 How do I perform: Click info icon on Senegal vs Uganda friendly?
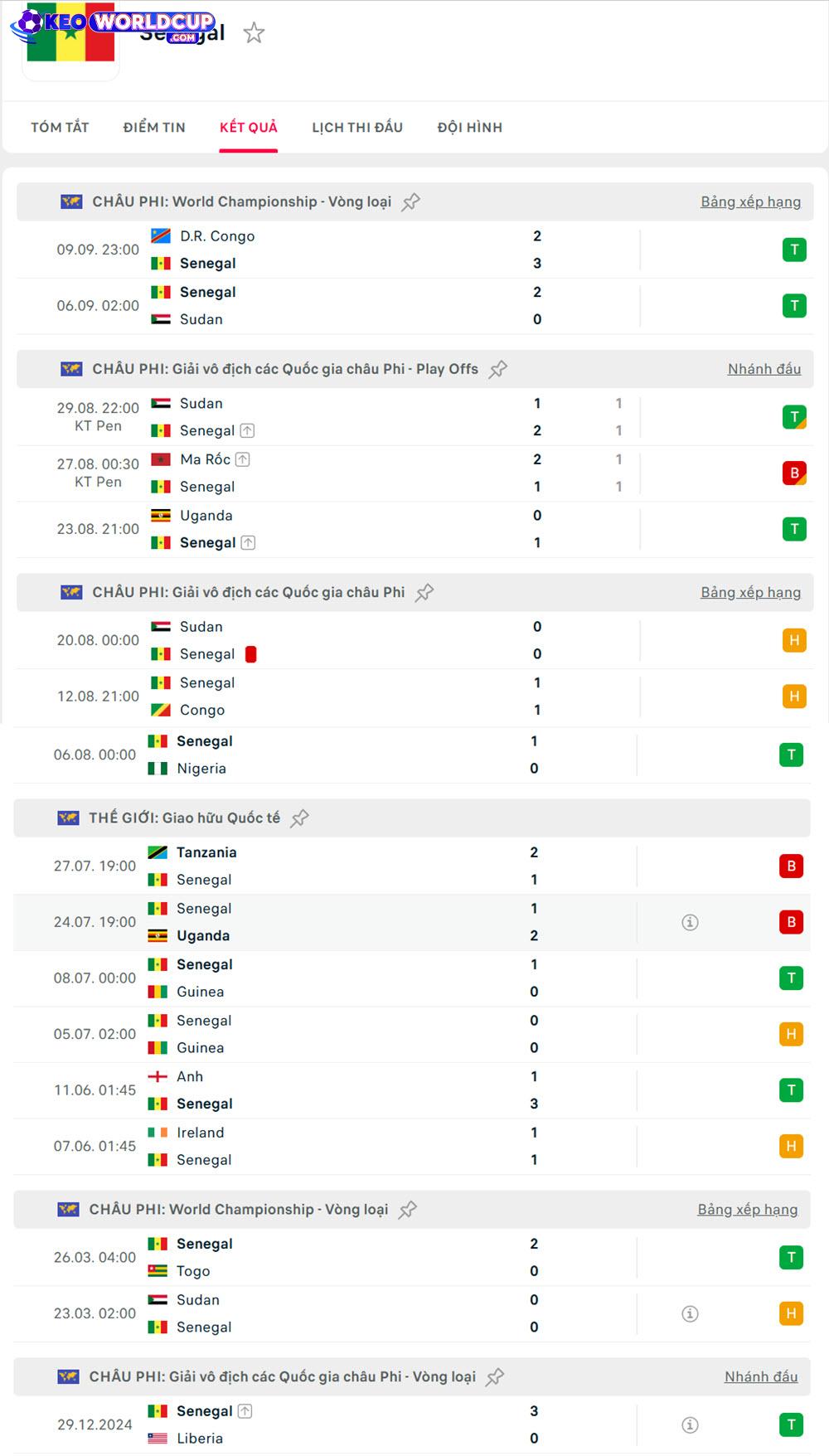[690, 922]
